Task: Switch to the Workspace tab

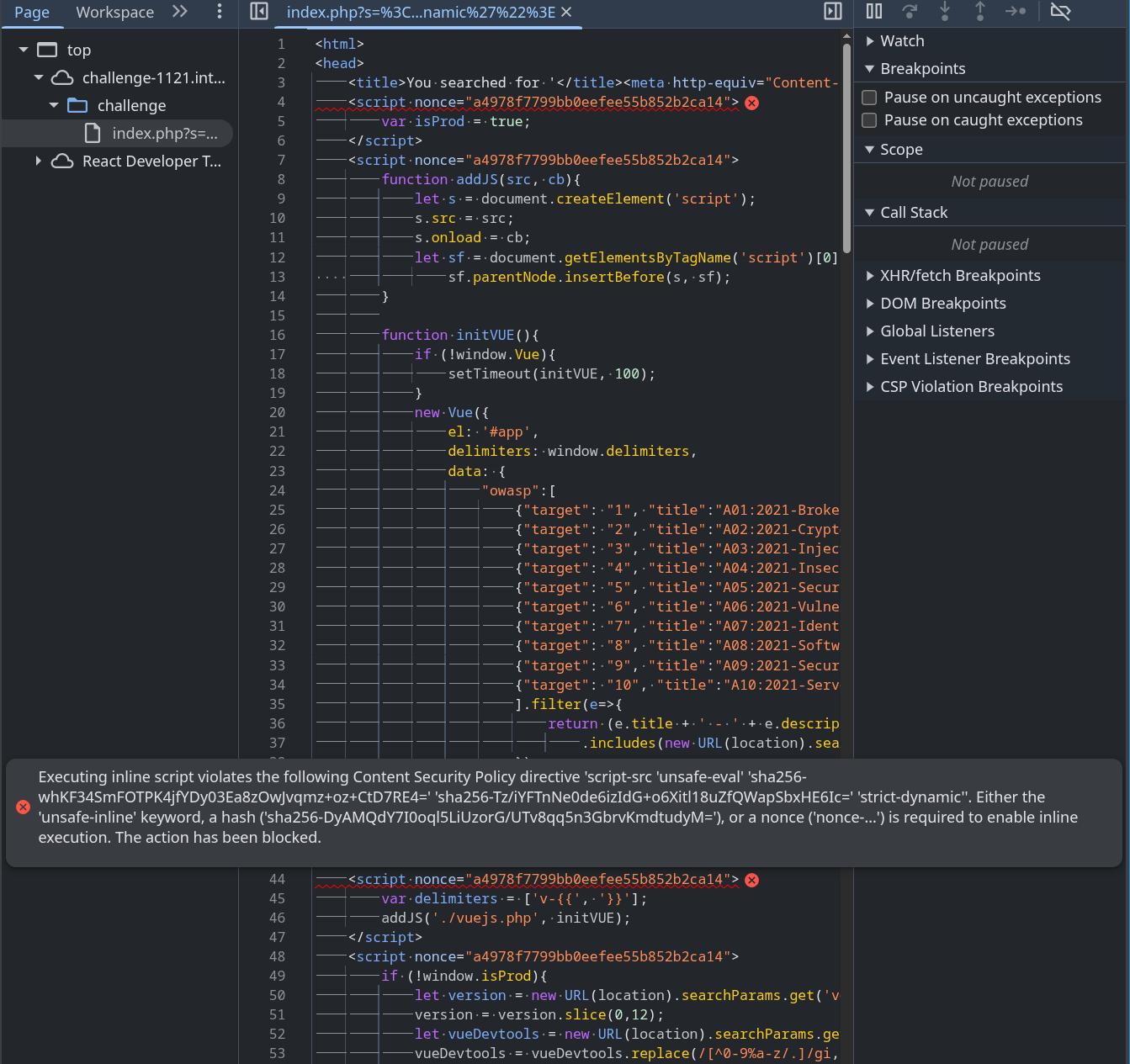Action: (114, 13)
